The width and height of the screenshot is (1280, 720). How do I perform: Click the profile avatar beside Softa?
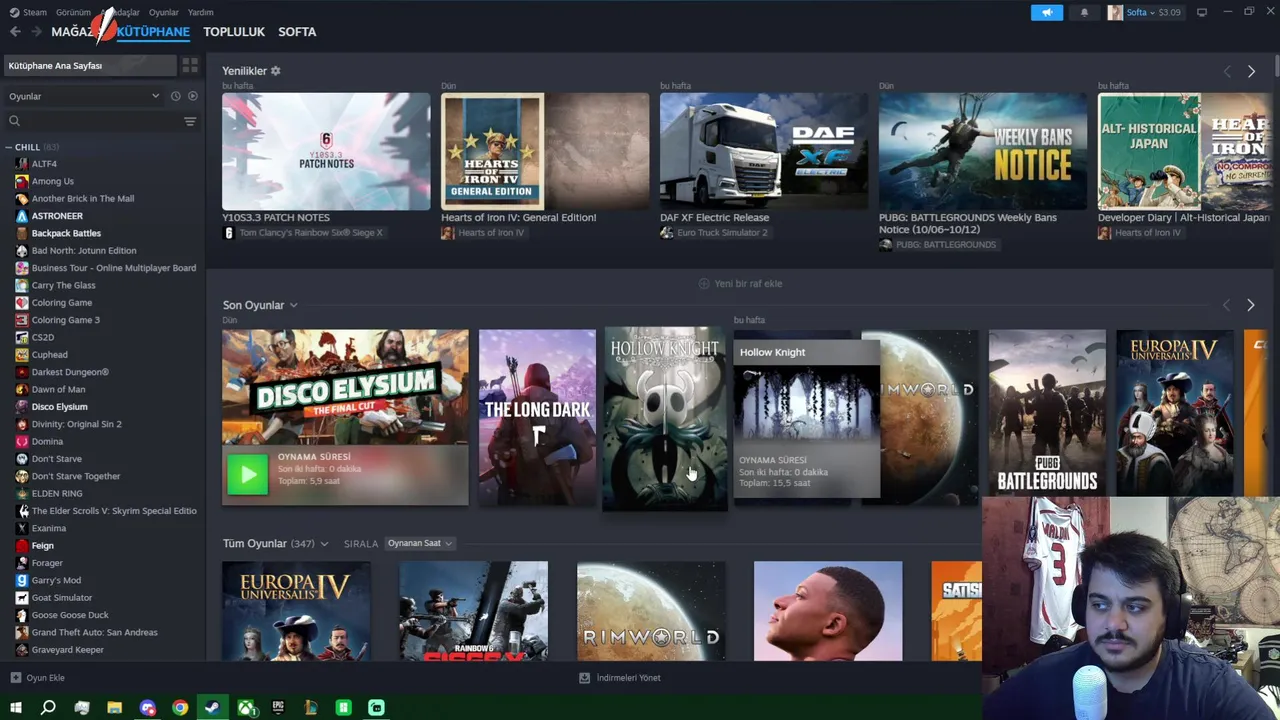point(1115,13)
